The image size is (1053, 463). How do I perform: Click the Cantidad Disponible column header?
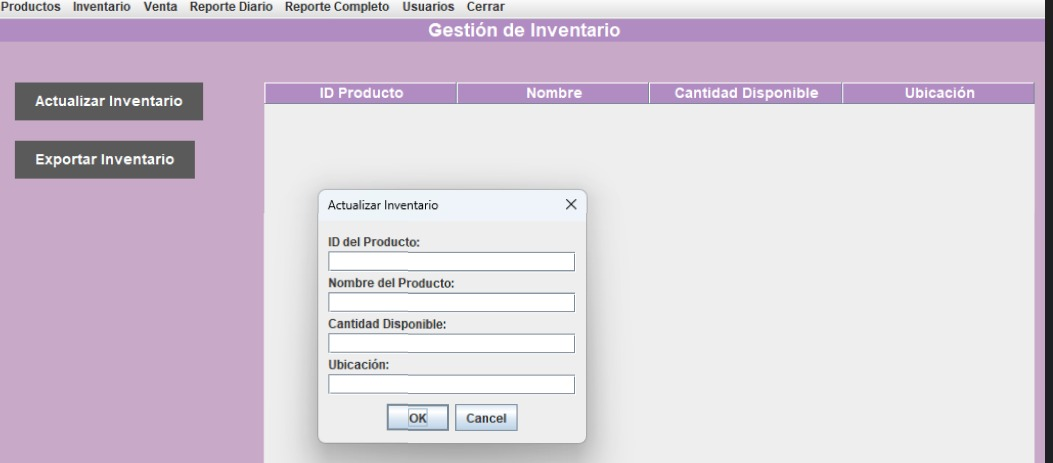pos(746,93)
